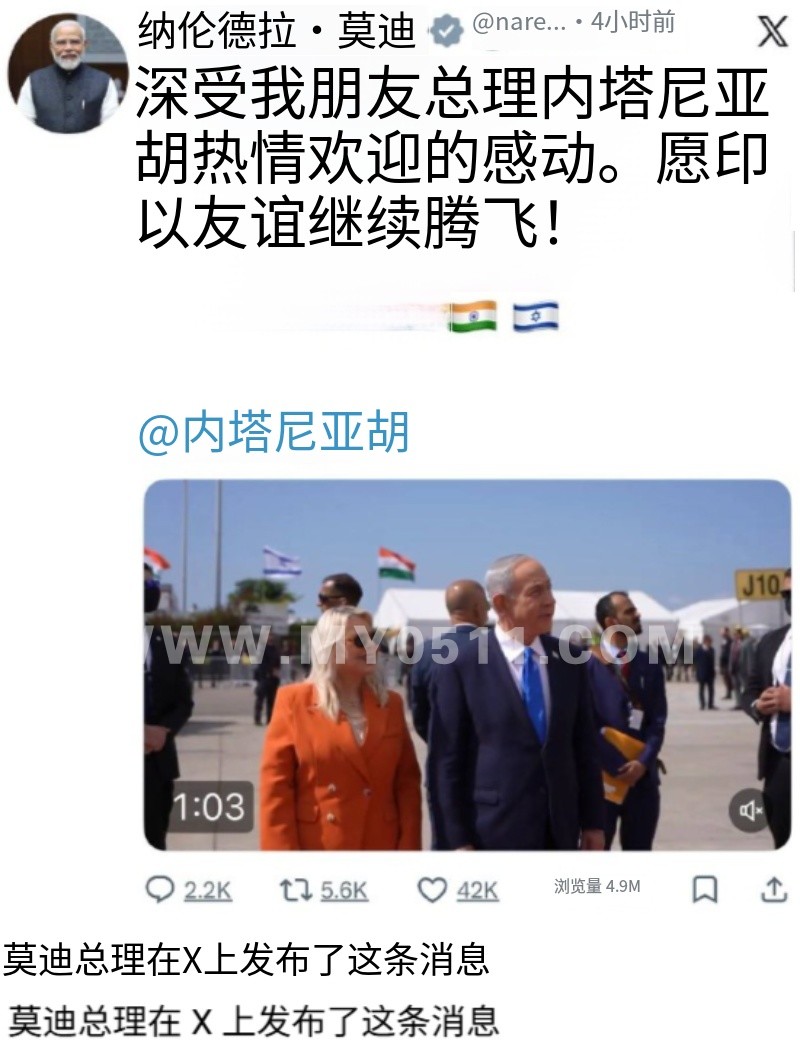Open the @内塔尼亚胡 mention link

[273, 431]
